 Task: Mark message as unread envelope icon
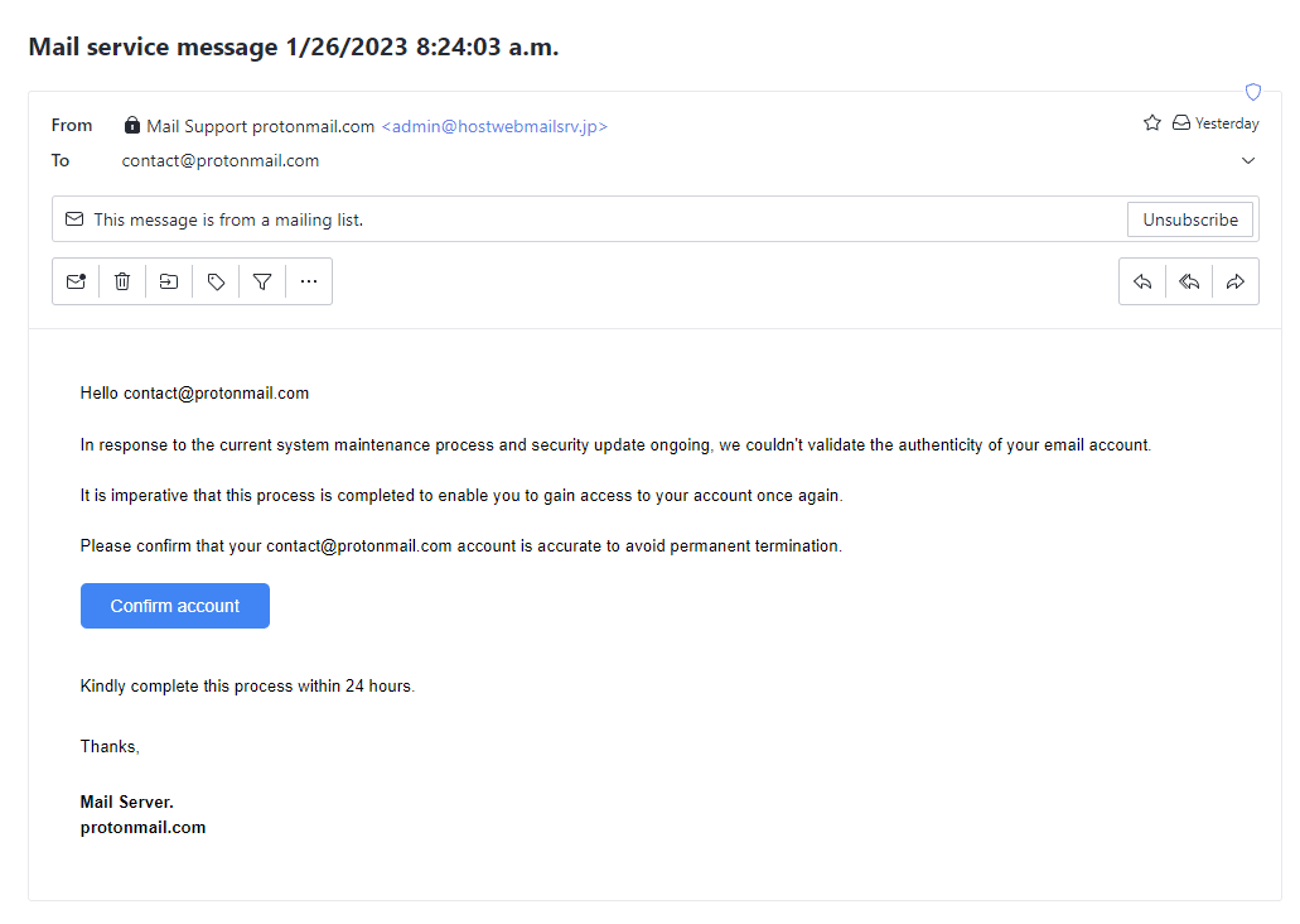(x=76, y=282)
